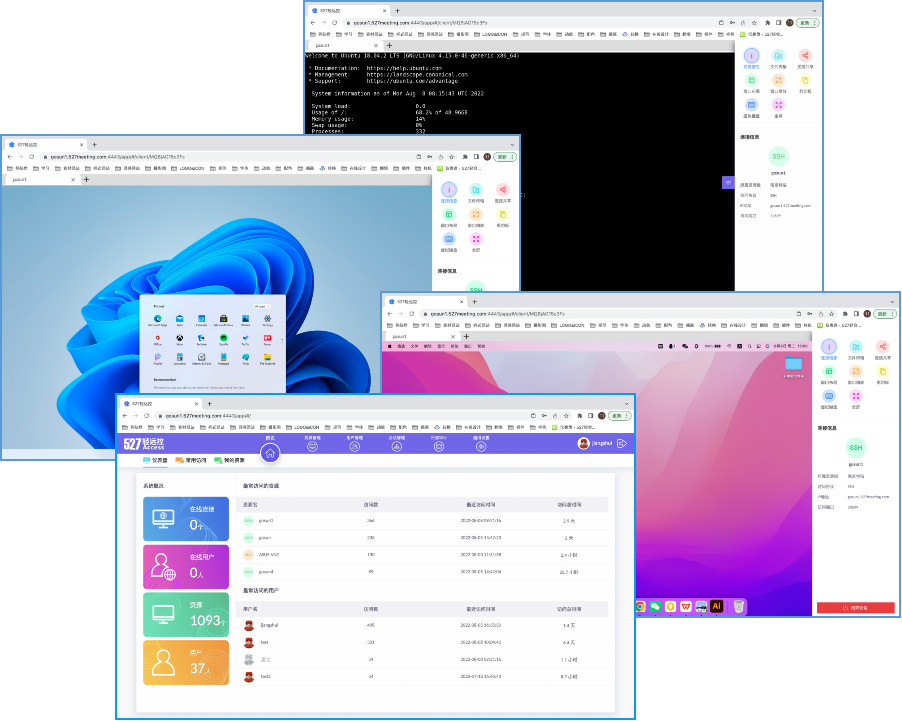Click Illustrator icon in the macOS dock
This screenshot has height=721, width=902.
tap(716, 606)
